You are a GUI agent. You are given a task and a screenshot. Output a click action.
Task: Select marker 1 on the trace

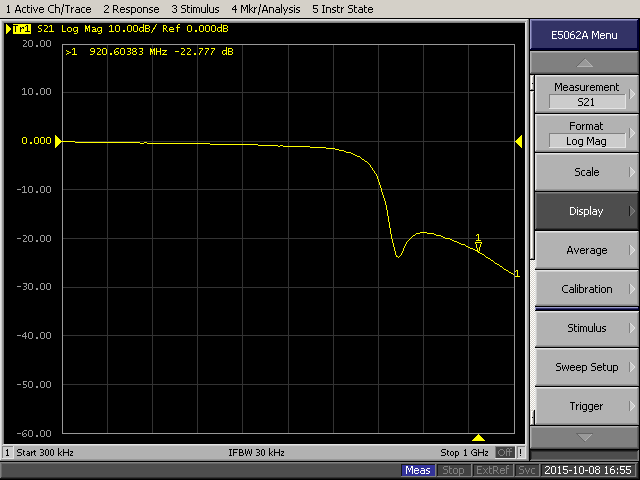(478, 244)
